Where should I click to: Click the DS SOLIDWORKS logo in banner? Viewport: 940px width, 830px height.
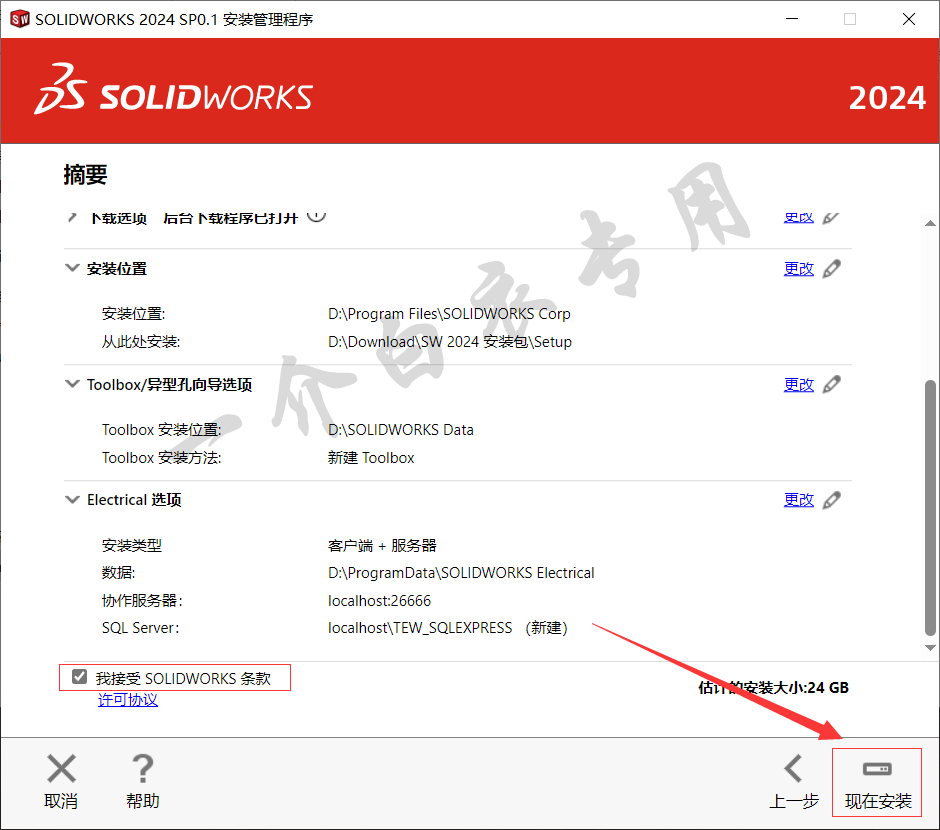[173, 90]
